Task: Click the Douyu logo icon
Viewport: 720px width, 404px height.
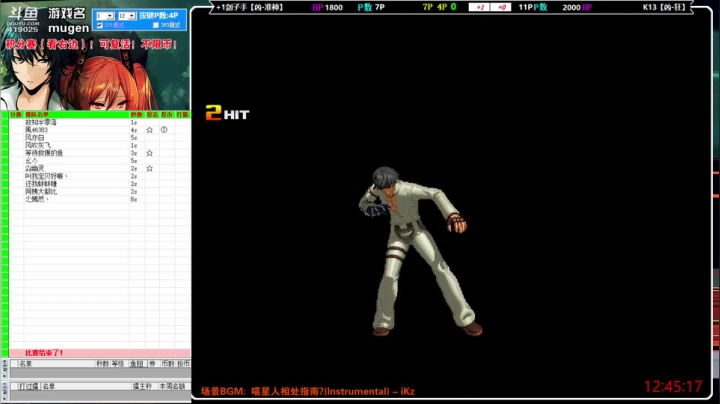Action: coord(23,18)
